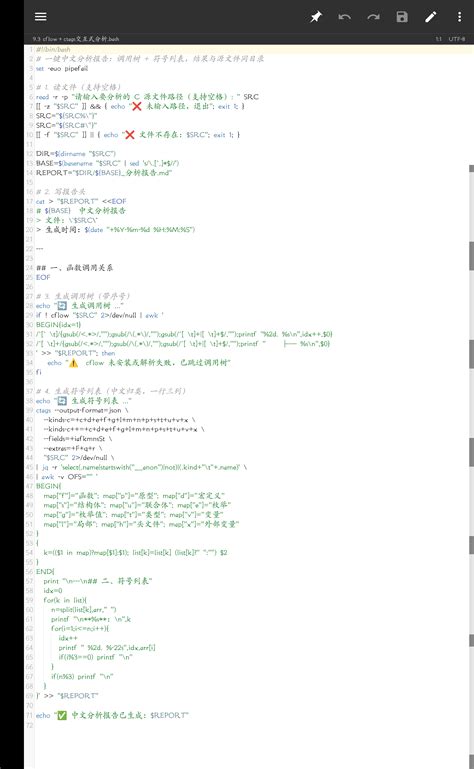Open the hamburger navigation menu

click(41, 17)
